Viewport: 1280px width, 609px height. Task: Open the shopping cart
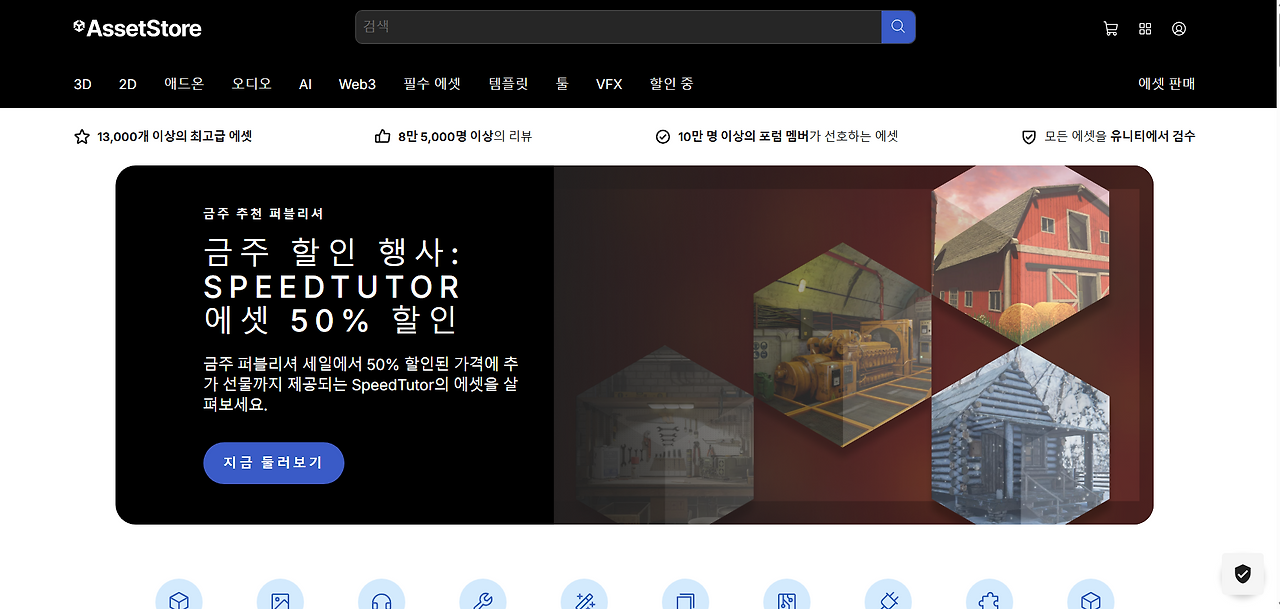[1110, 29]
